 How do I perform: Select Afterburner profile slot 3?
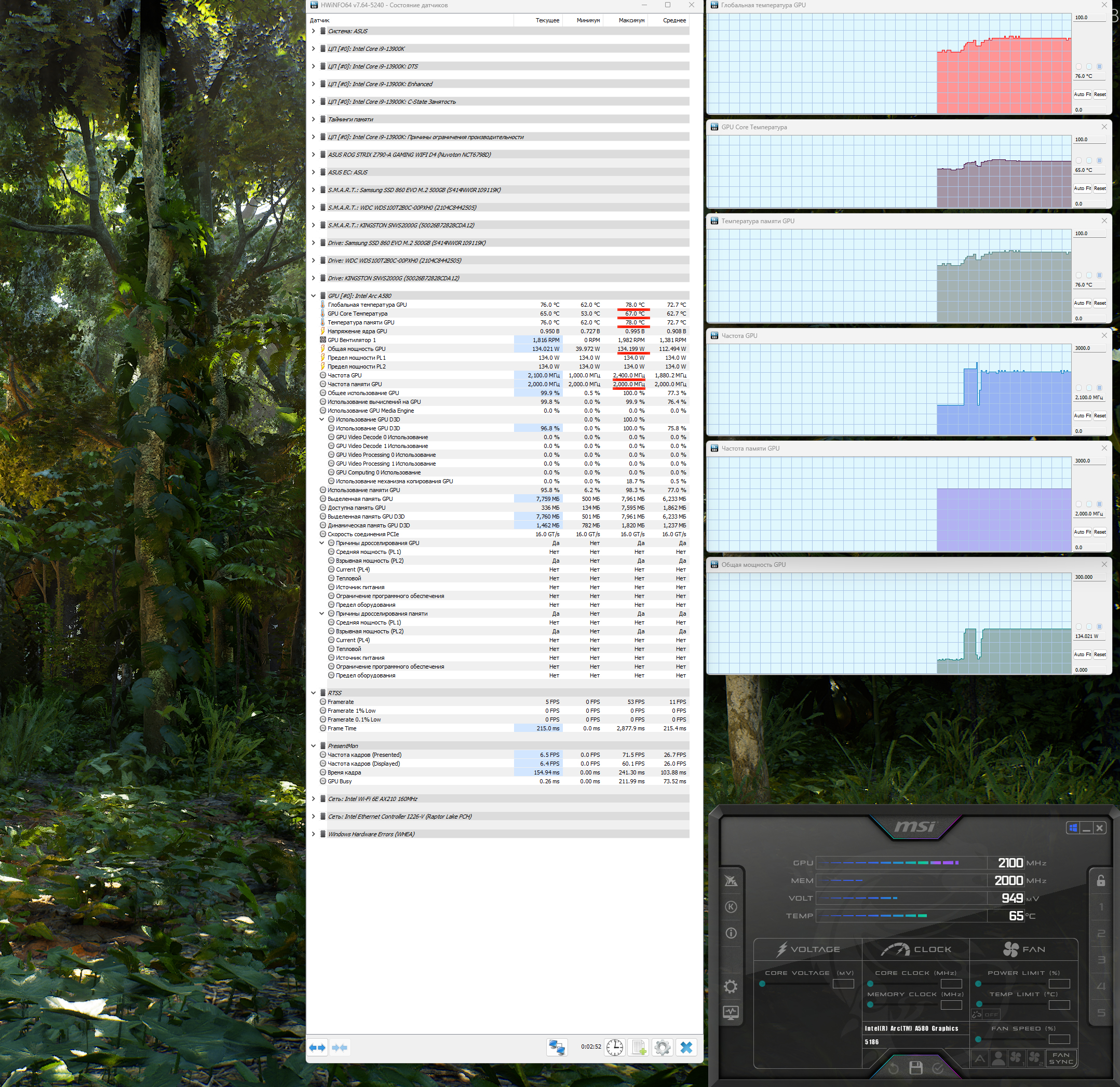click(1101, 960)
